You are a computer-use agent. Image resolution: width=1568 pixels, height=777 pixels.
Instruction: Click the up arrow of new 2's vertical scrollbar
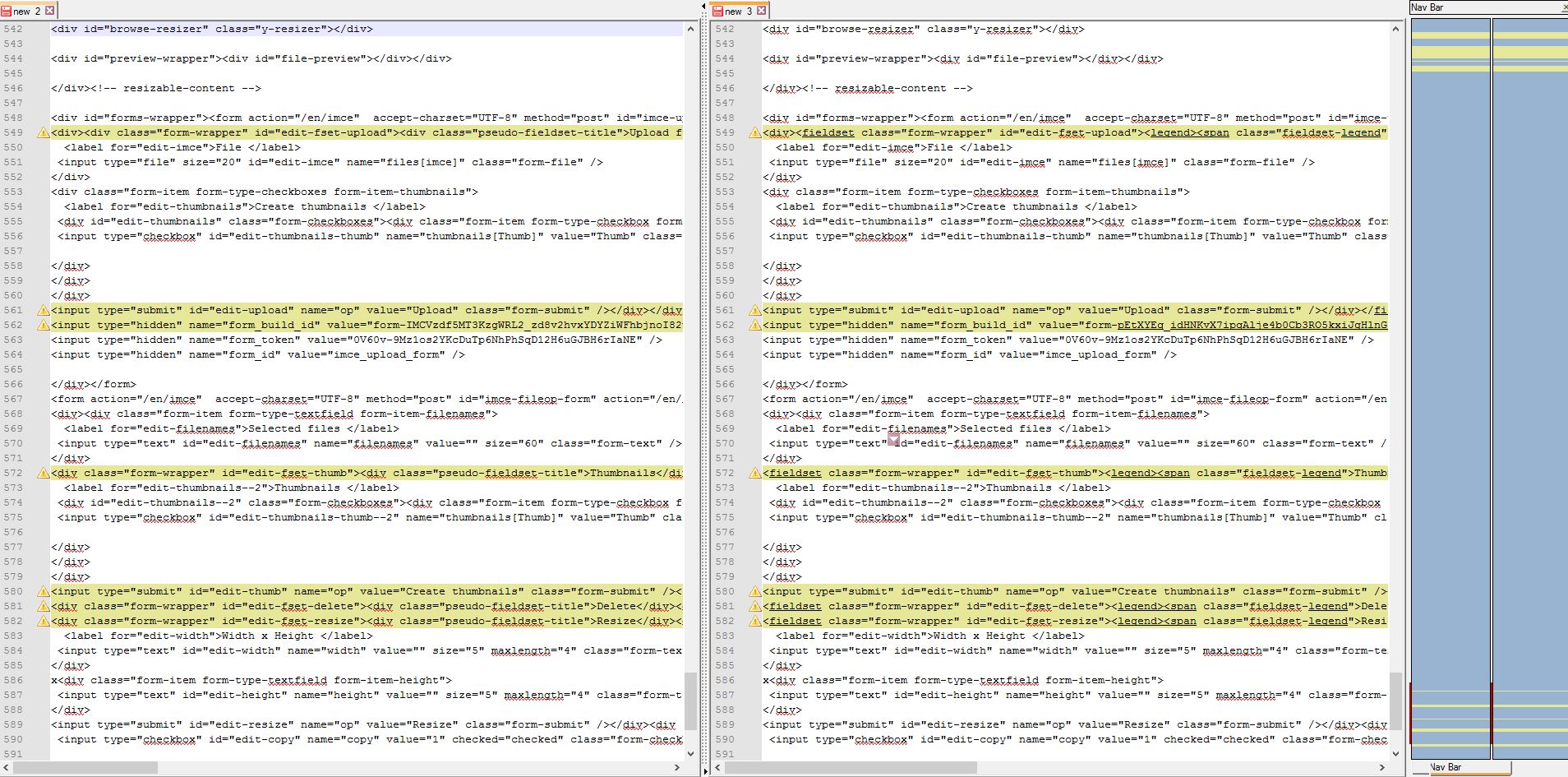tap(690, 29)
